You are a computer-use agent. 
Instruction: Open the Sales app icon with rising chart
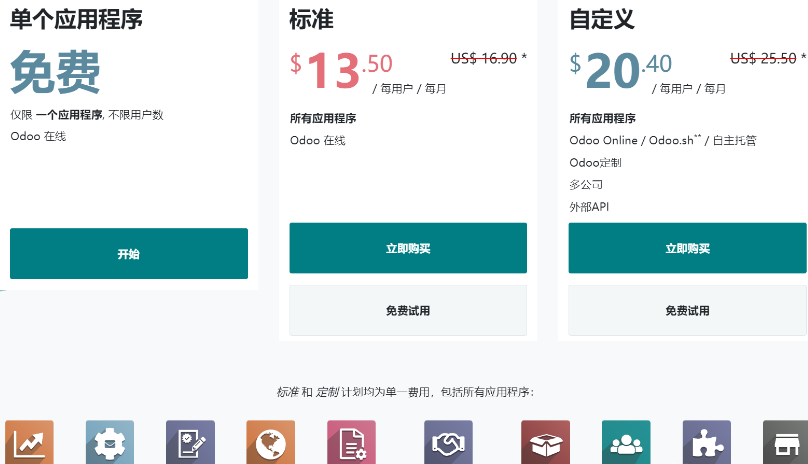click(x=29, y=442)
